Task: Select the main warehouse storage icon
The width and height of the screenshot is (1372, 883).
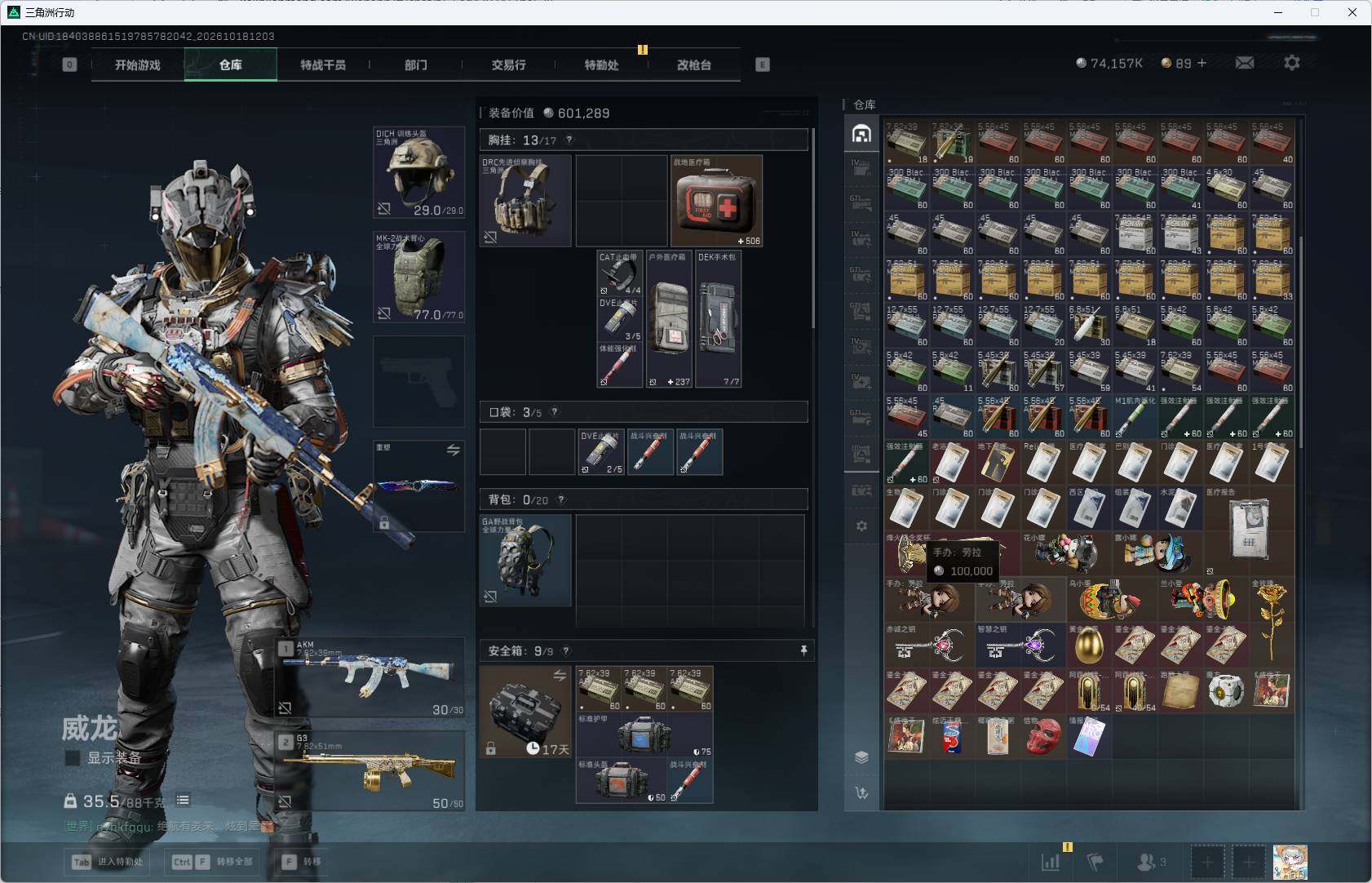Action: (x=861, y=134)
